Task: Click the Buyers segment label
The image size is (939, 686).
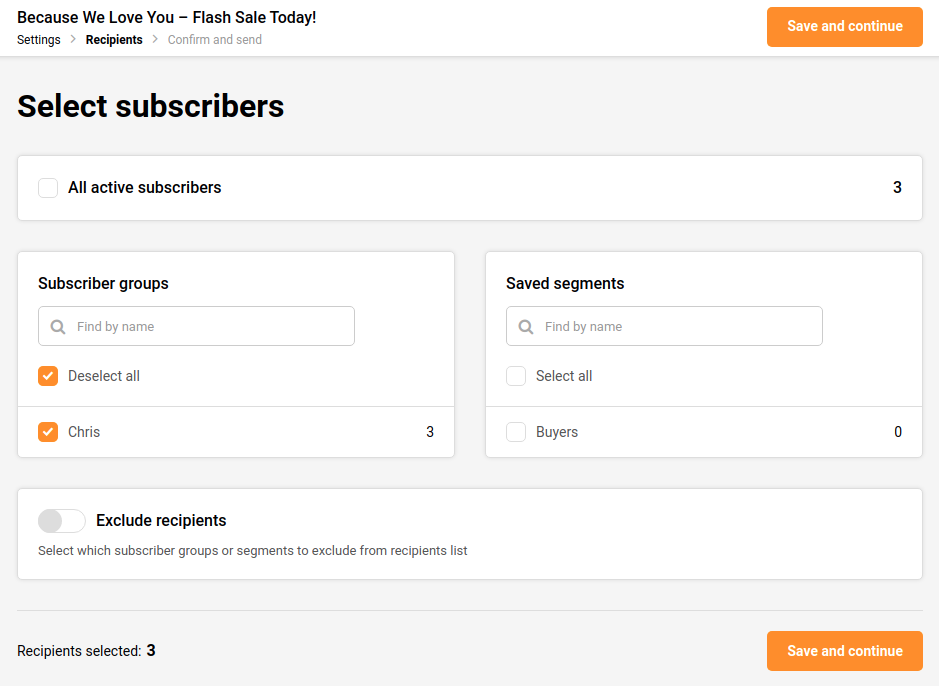Action: coord(557,432)
